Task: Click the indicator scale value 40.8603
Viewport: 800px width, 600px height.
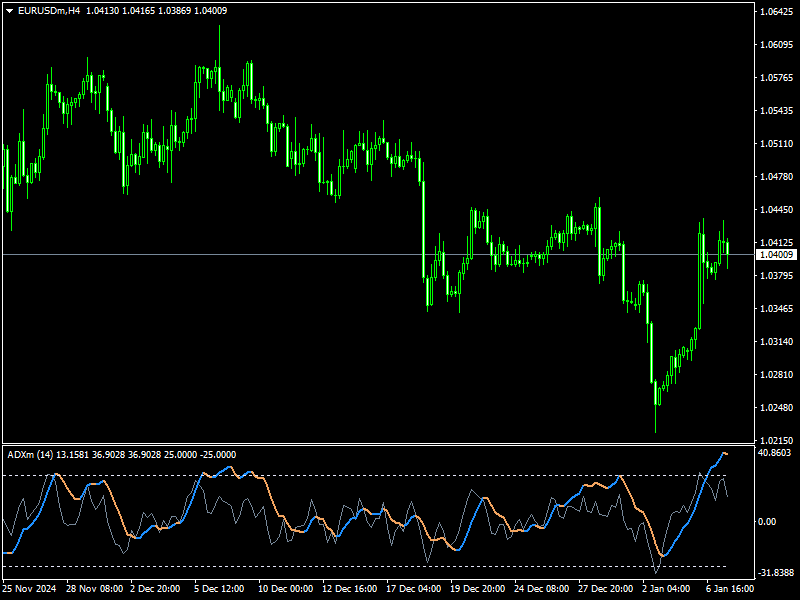Action: (x=774, y=453)
